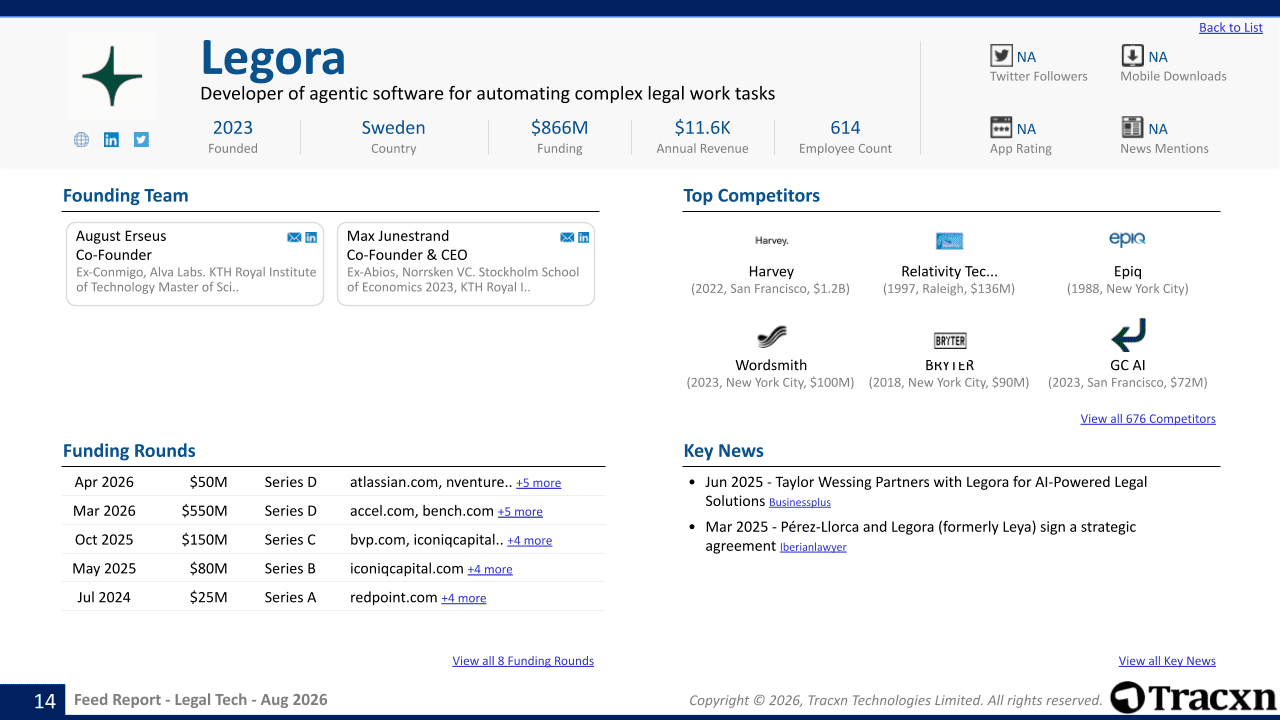Open Iberianlawyer news source link
1280x720 pixels.
click(813, 548)
